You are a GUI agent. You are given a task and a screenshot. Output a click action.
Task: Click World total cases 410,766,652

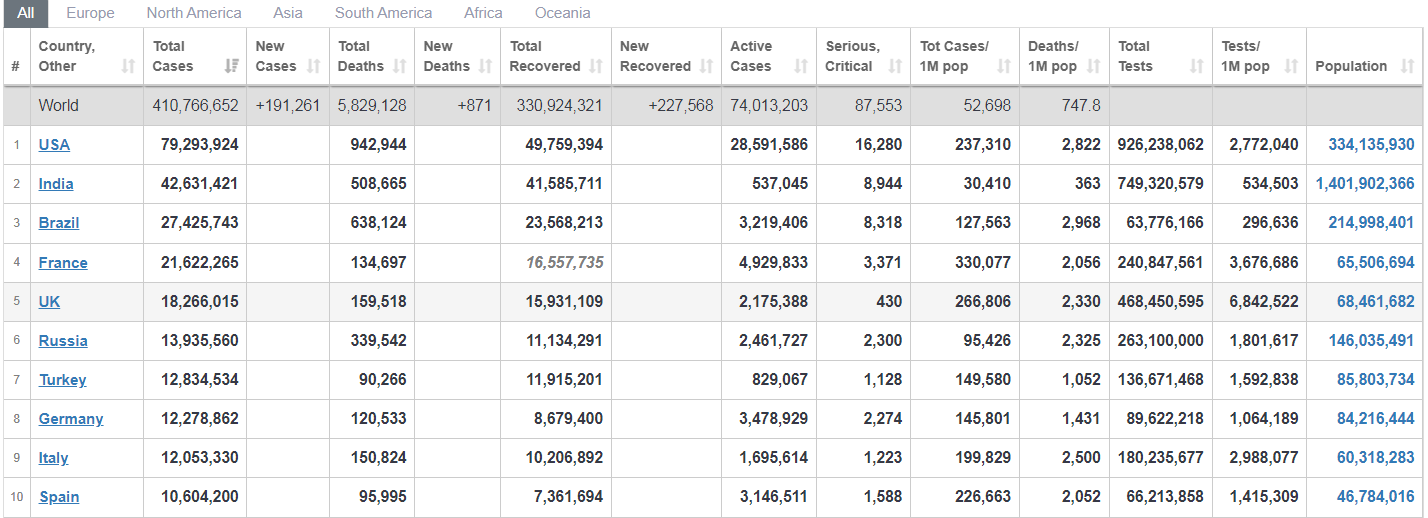pos(196,106)
